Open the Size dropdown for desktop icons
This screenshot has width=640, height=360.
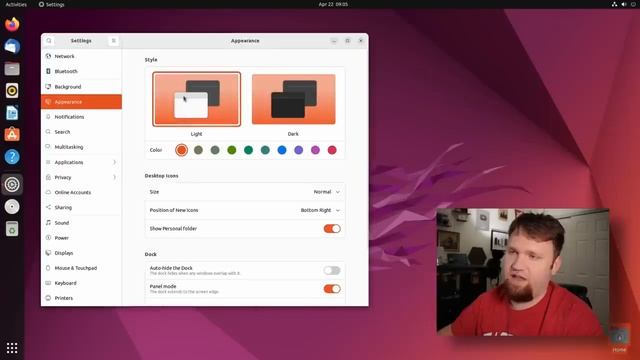click(x=327, y=192)
